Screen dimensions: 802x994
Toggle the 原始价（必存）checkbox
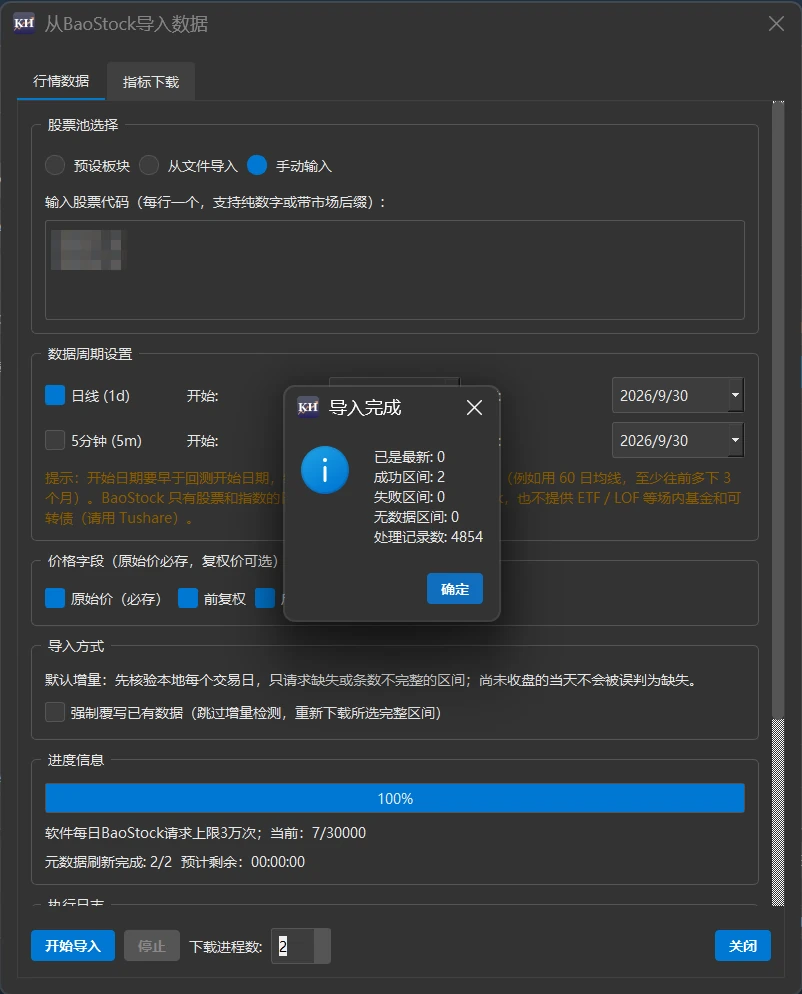click(55, 598)
